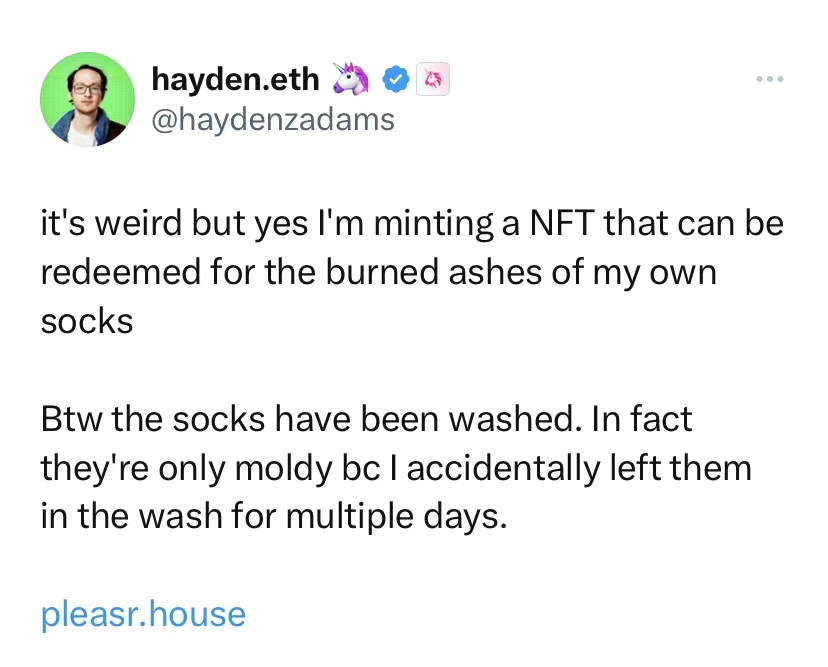Image resolution: width=828 pixels, height=667 pixels.
Task: Open the three-dot more options menu
Action: pos(769,79)
